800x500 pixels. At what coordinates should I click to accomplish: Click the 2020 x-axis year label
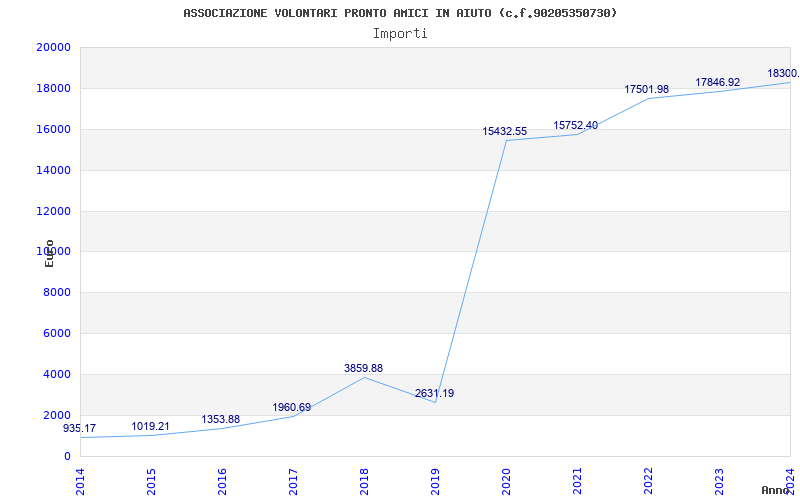(x=506, y=481)
